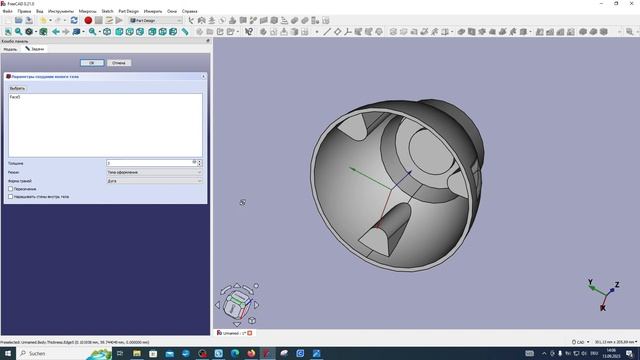Enable the grow walls inward checkbox
Viewport: 640px width, 360px height.
click(11, 197)
